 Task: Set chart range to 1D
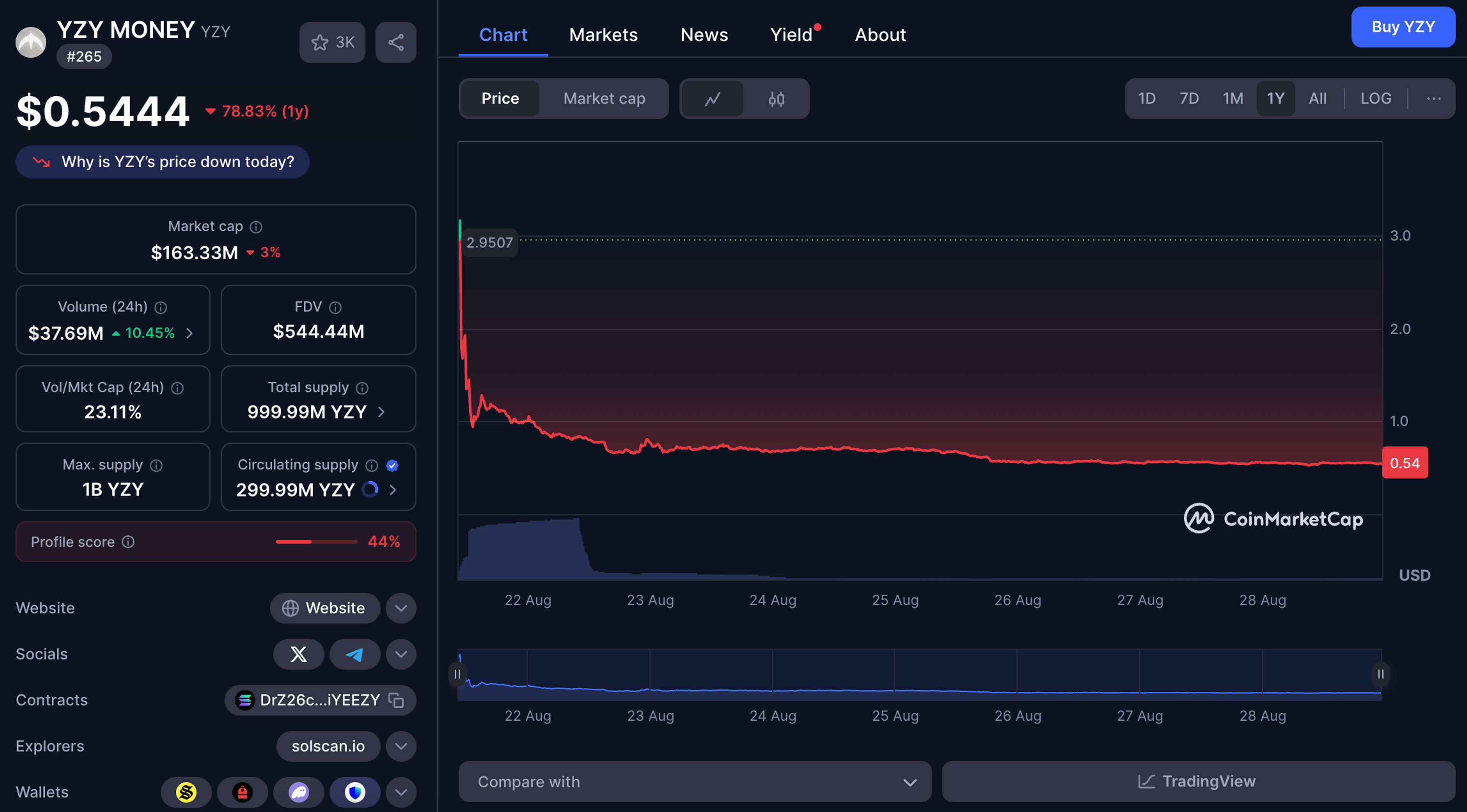(1146, 99)
